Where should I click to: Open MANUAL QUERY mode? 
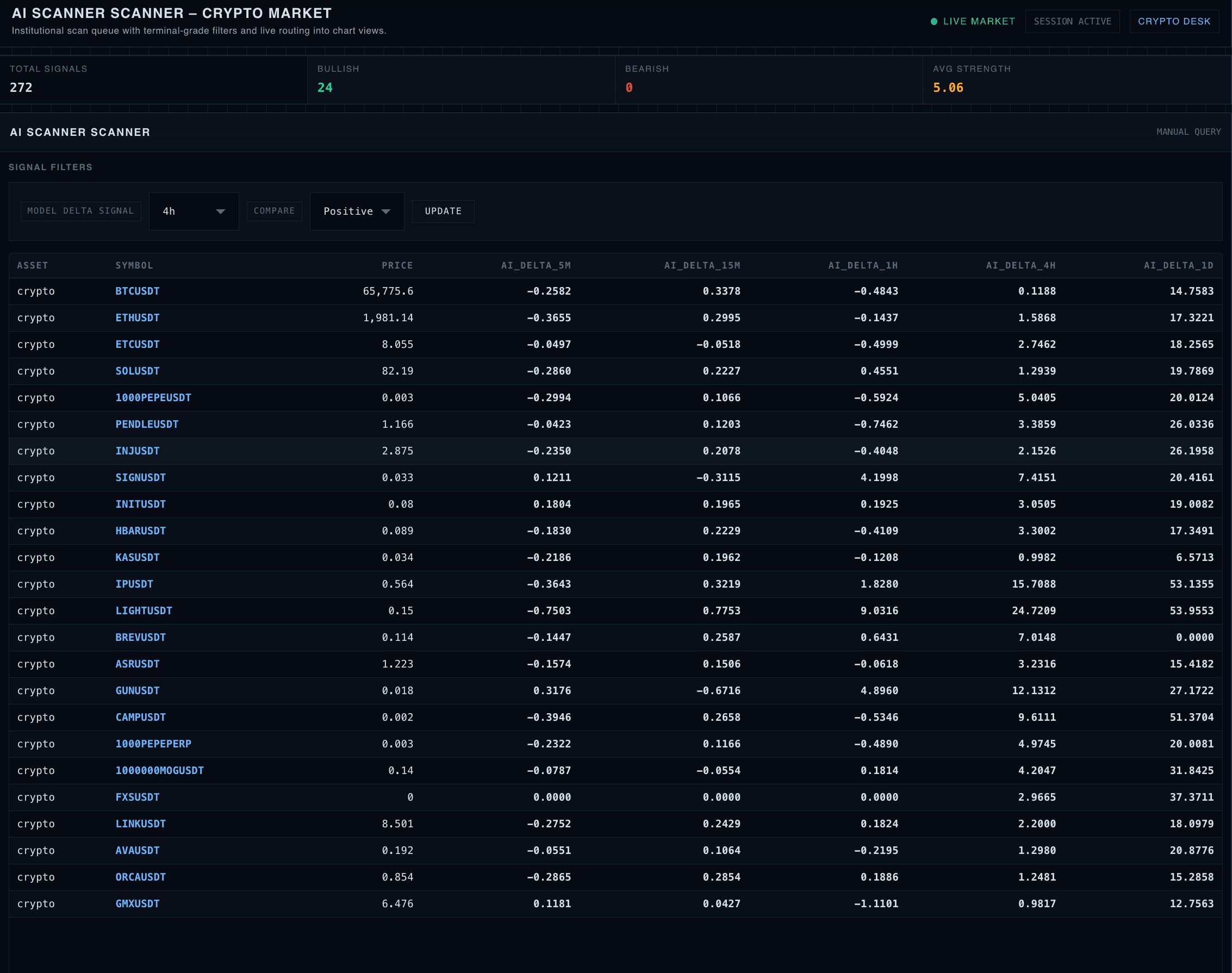pyautogui.click(x=1187, y=132)
